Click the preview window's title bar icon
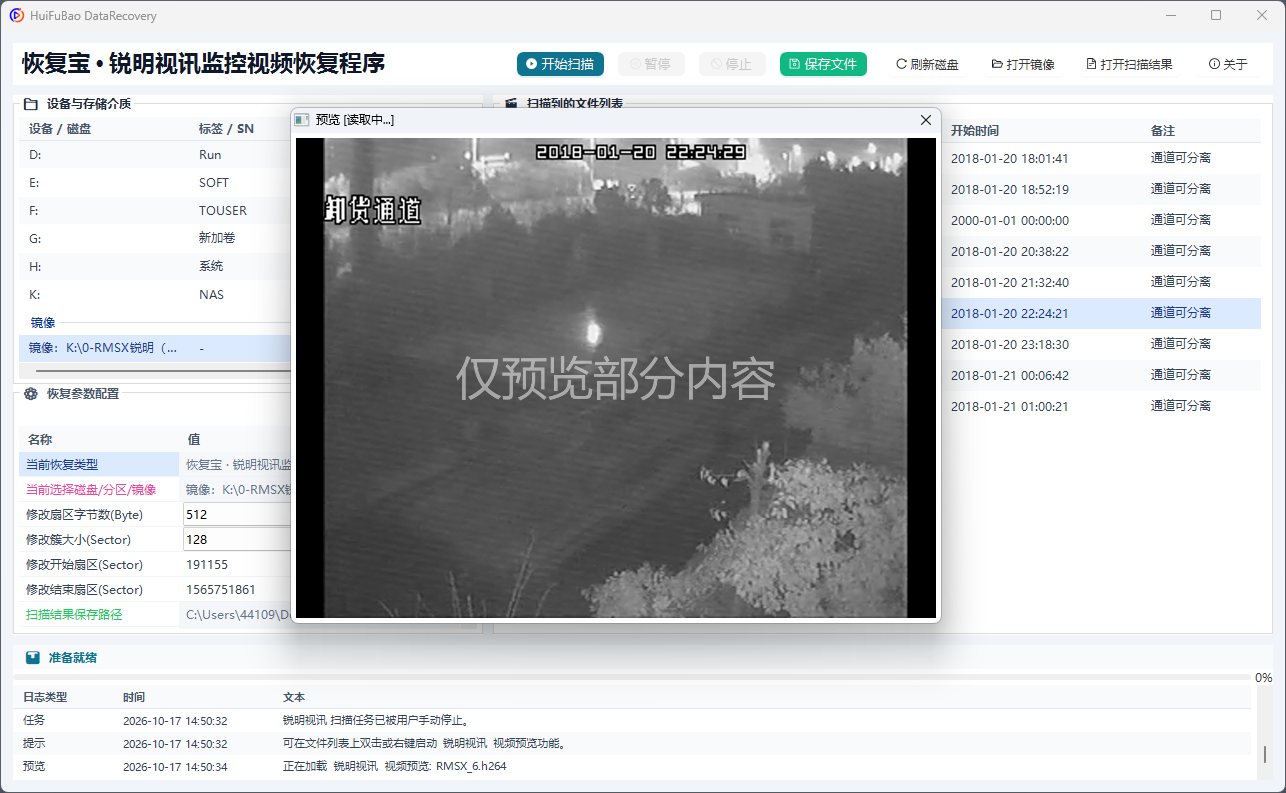1286x793 pixels. [302, 120]
